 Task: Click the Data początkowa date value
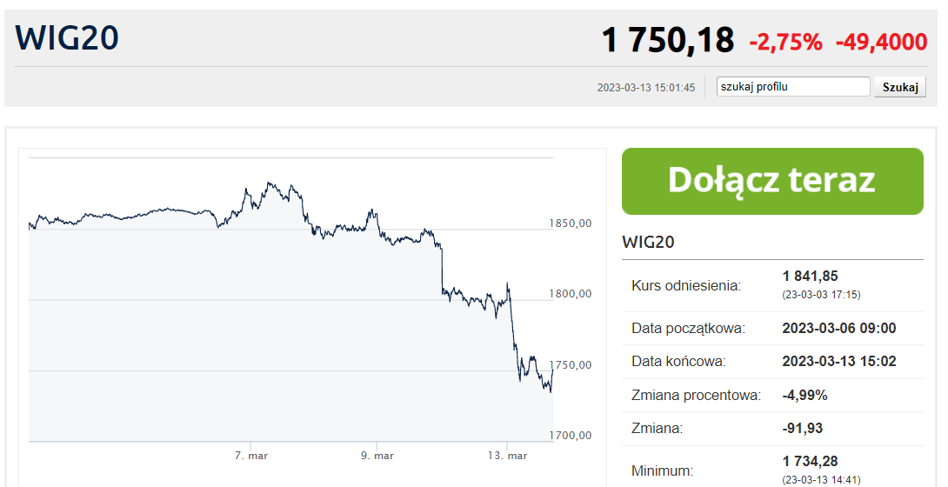coord(838,328)
